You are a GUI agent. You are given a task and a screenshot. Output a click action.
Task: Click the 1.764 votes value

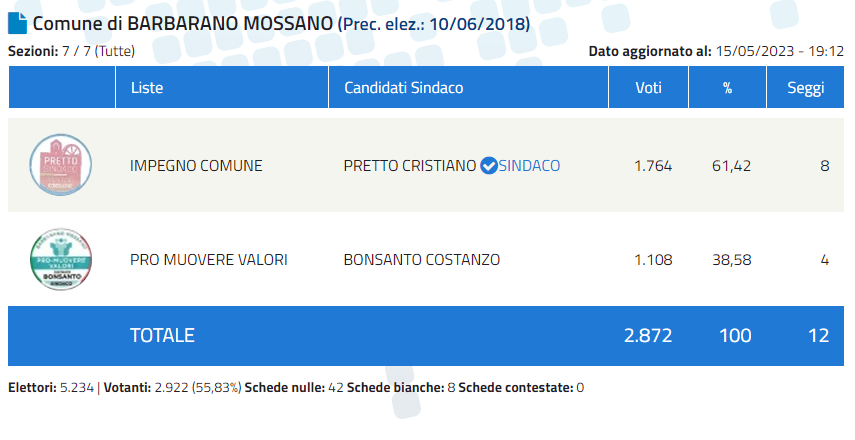(653, 166)
